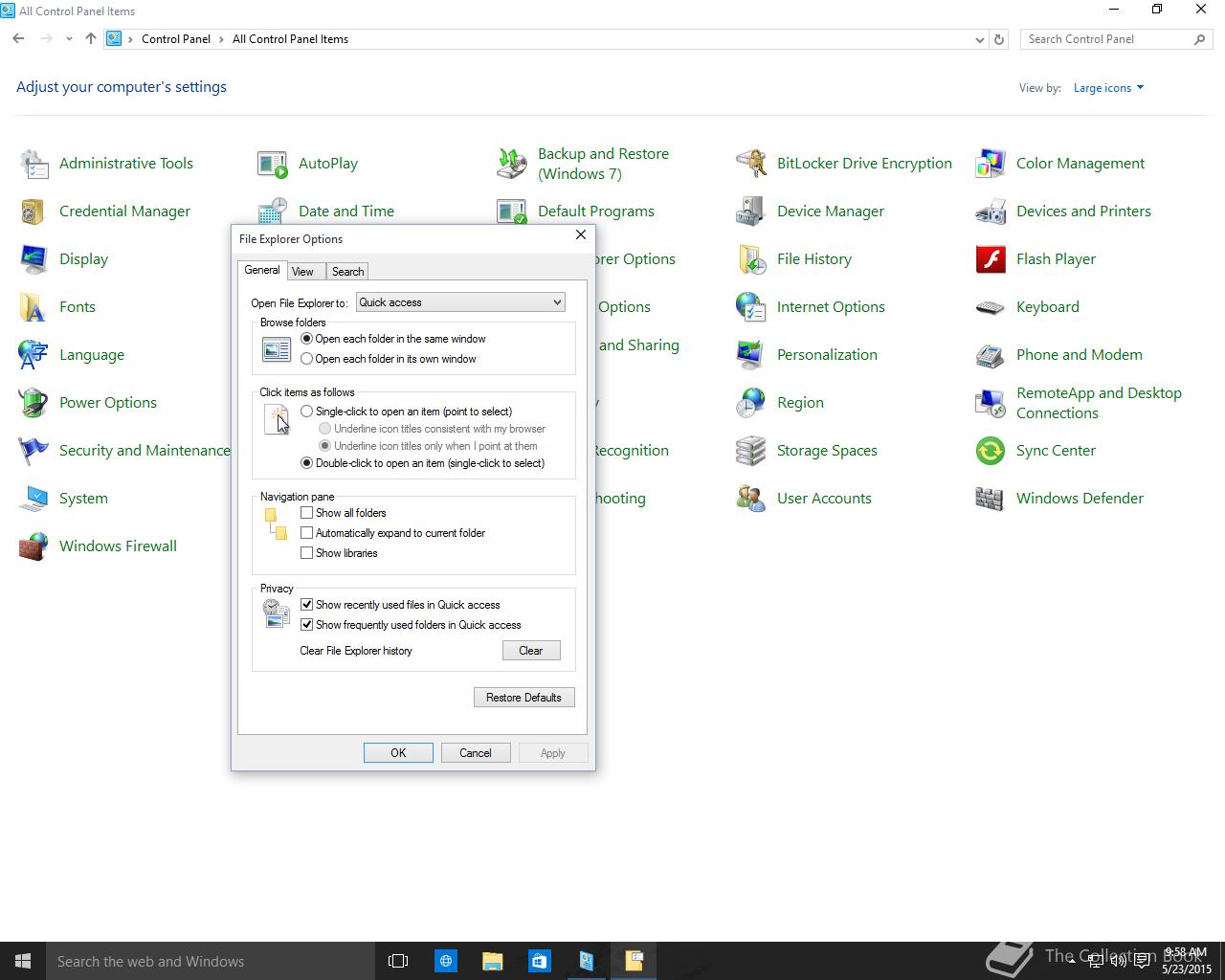Viewport: 1225px width, 980px height.
Task: Uncheck Show recently used files in Quick access
Action: point(306,605)
